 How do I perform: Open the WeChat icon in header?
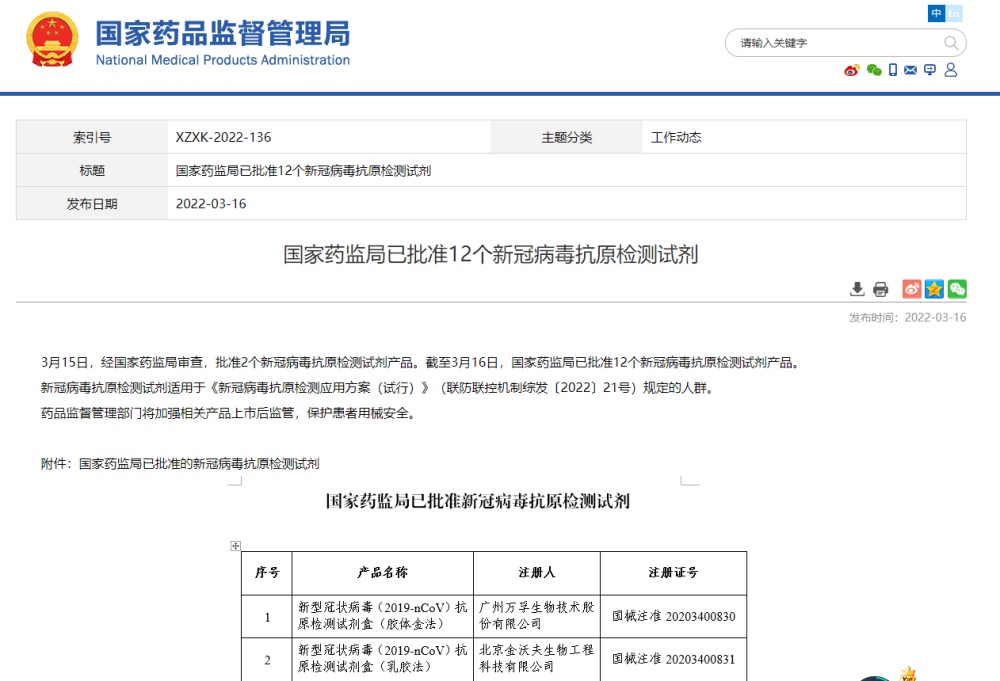tap(874, 70)
